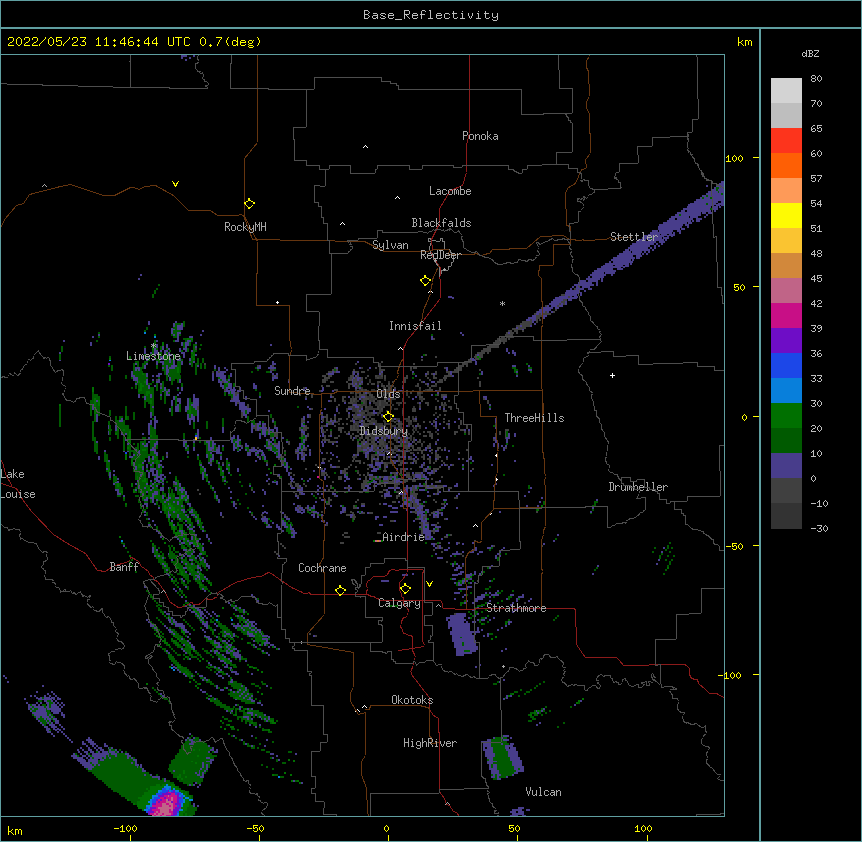Click the 80 value on dBZ legend
The image size is (862, 842).
pyautogui.click(x=816, y=79)
